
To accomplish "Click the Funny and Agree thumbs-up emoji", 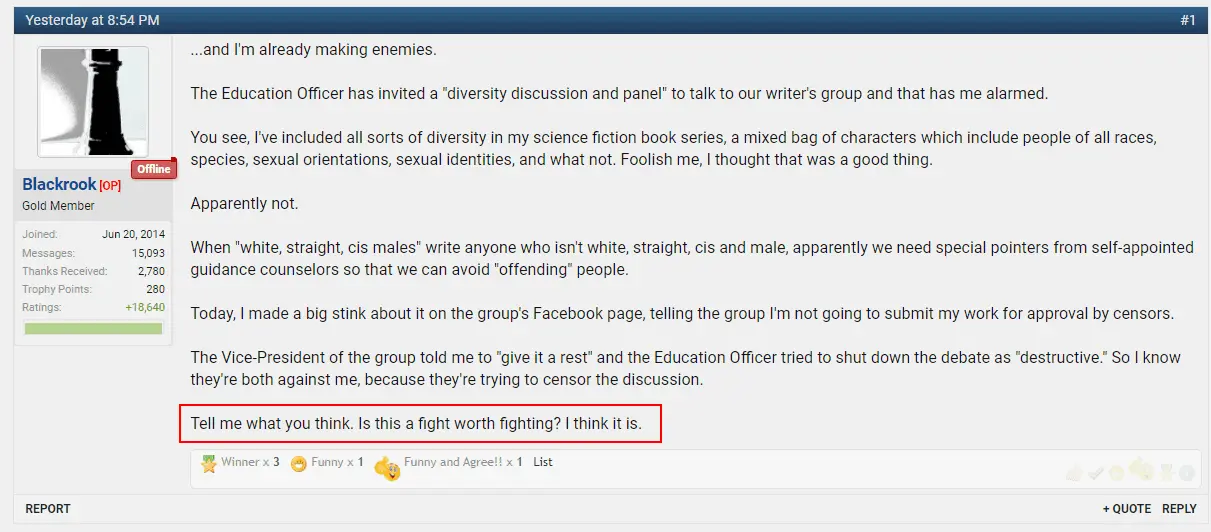I will click(387, 466).
